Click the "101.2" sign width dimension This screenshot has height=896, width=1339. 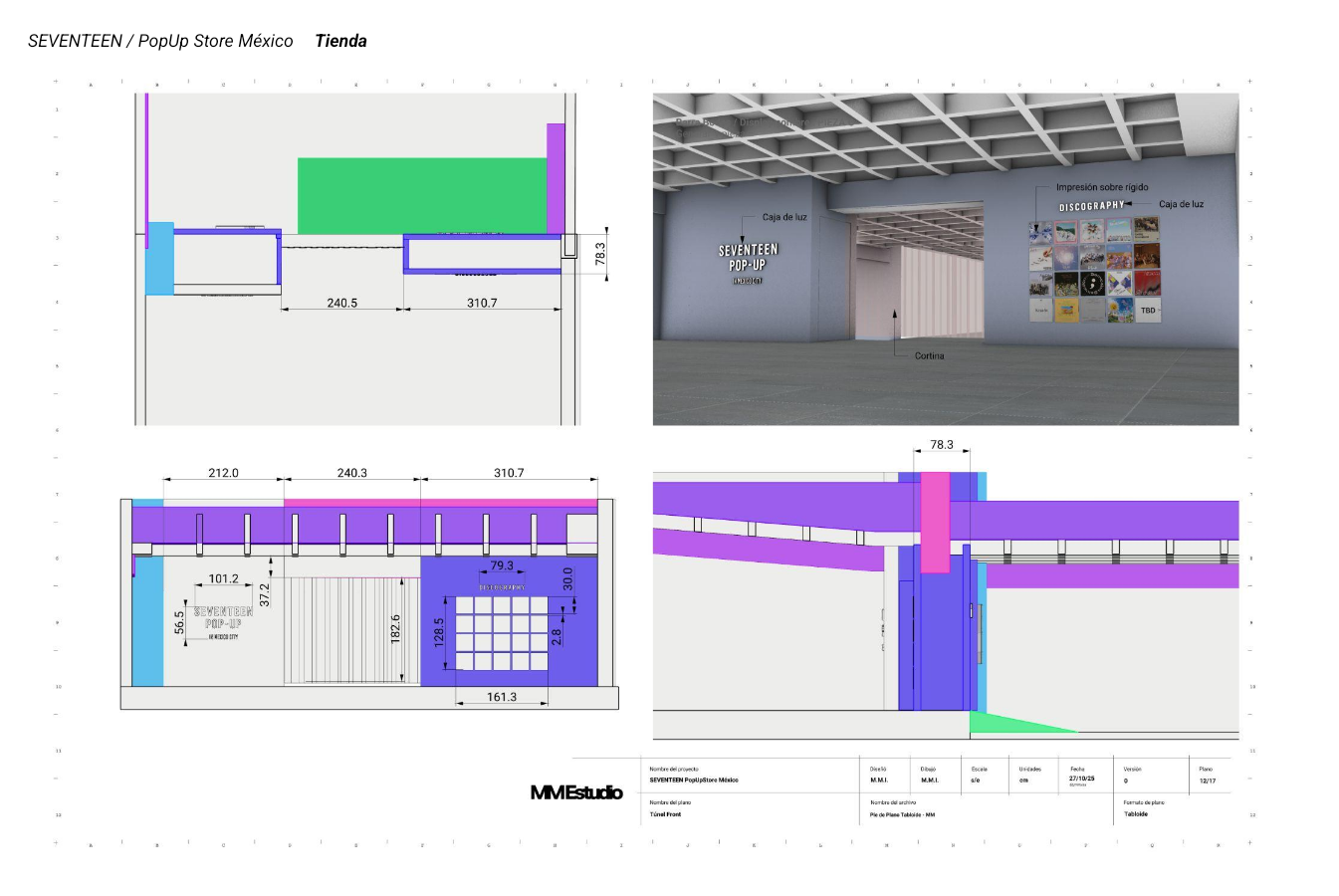pos(223,578)
